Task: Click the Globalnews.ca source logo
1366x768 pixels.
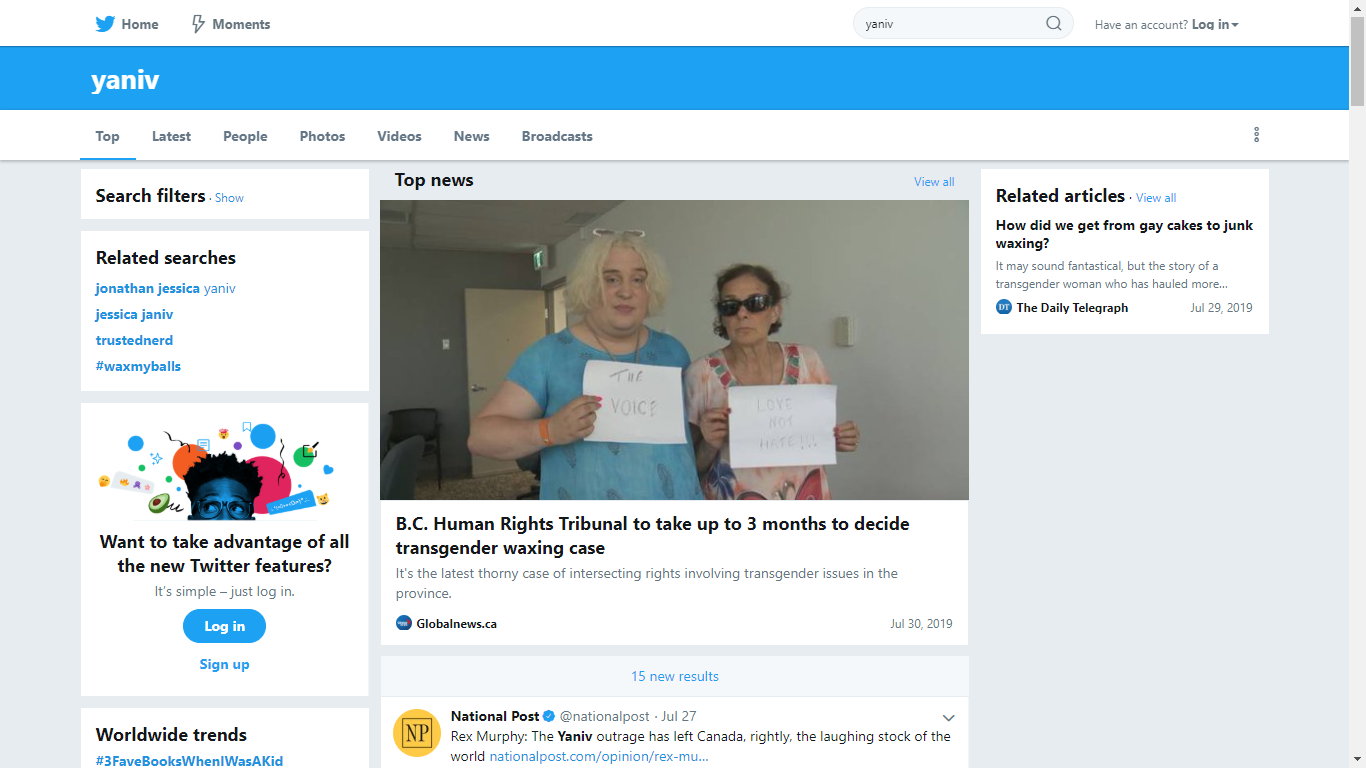Action: pos(404,623)
